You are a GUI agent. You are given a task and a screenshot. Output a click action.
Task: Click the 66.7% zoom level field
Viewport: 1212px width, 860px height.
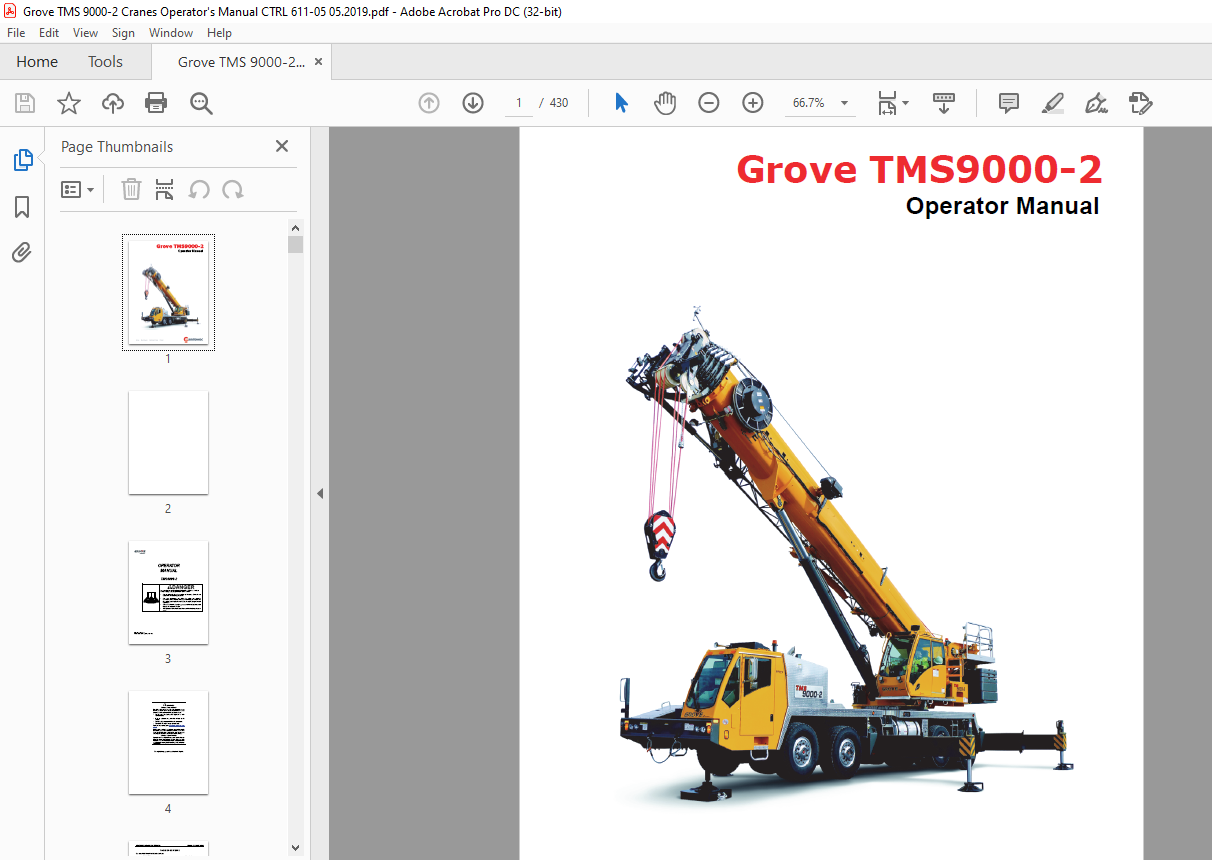(x=809, y=103)
